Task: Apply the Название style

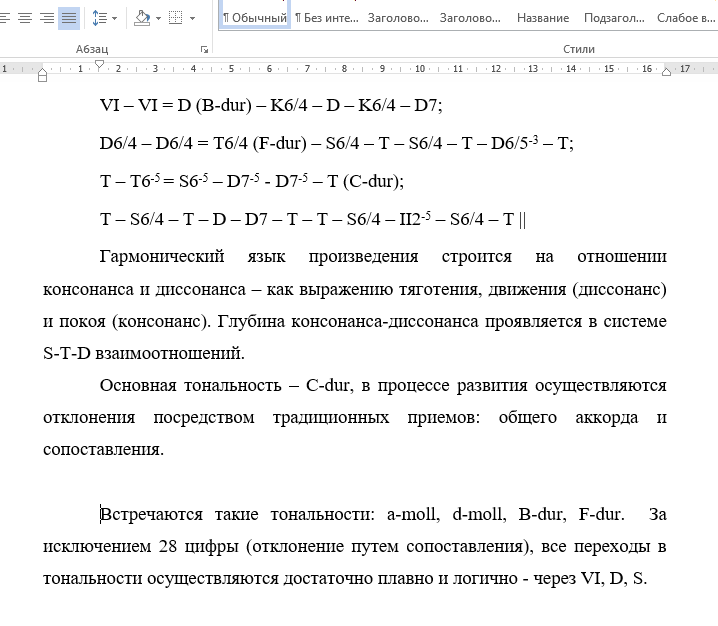Action: (x=543, y=18)
